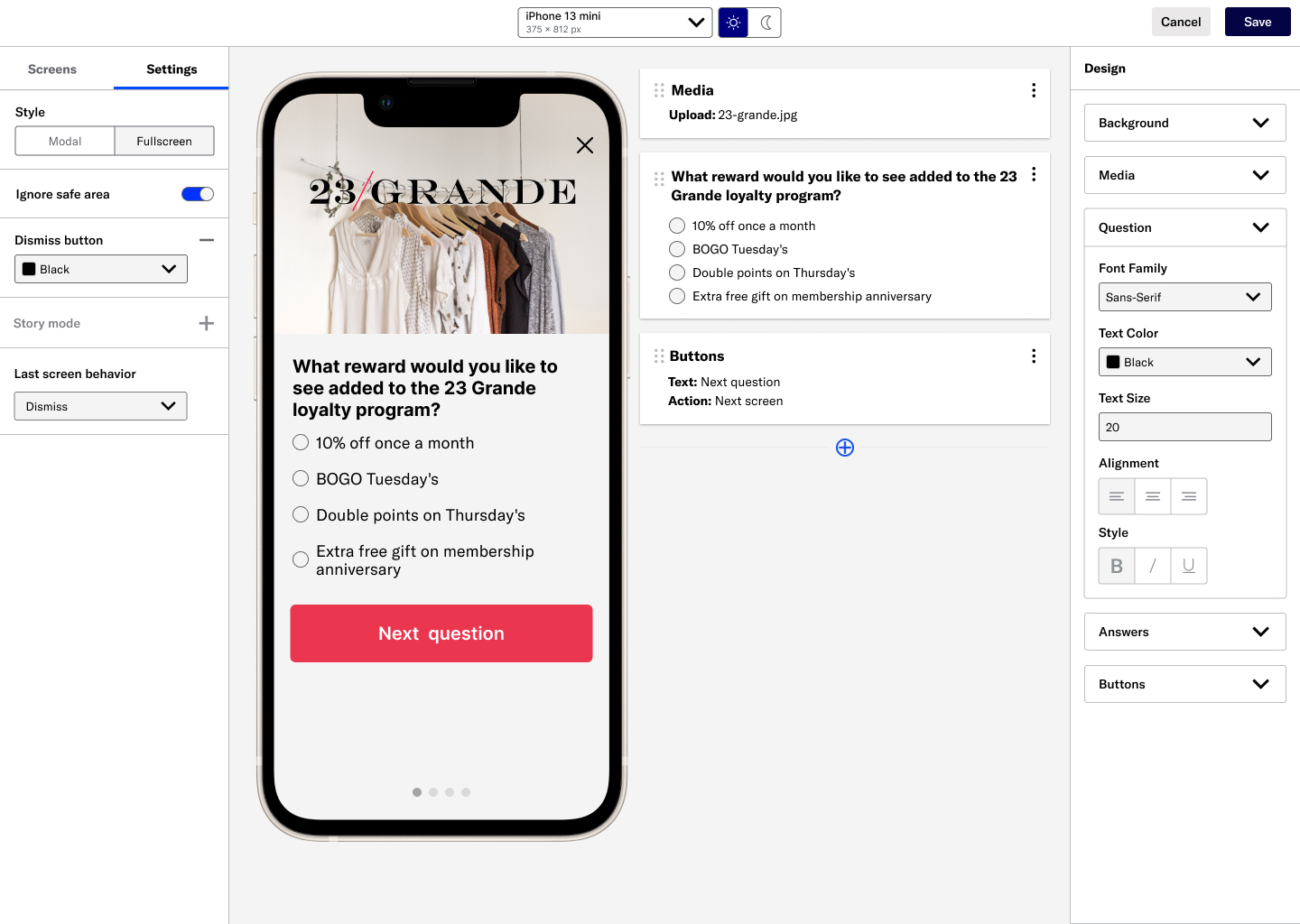1300x924 pixels.
Task: Click the Save button
Action: point(1258,22)
